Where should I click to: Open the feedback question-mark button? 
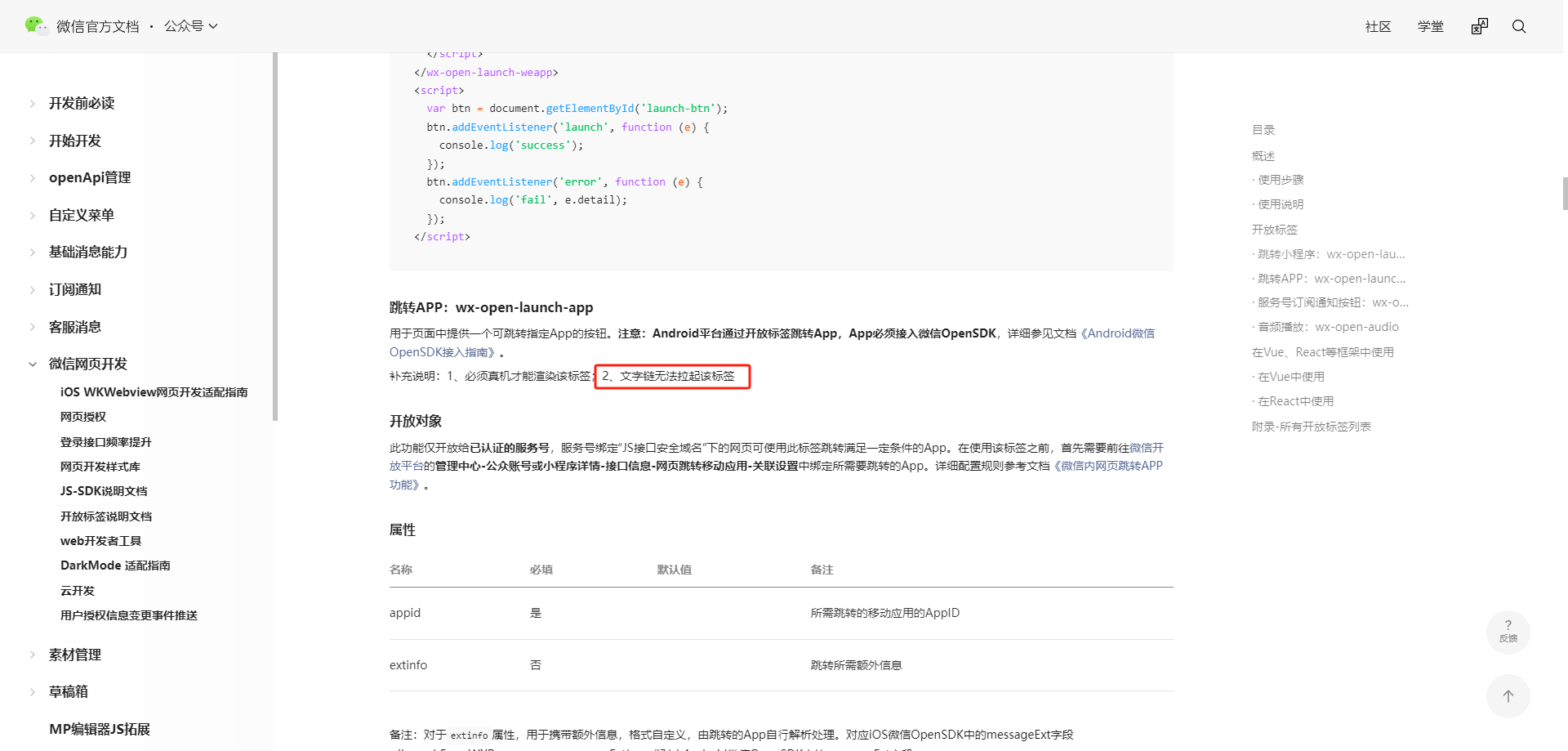coord(1508,632)
